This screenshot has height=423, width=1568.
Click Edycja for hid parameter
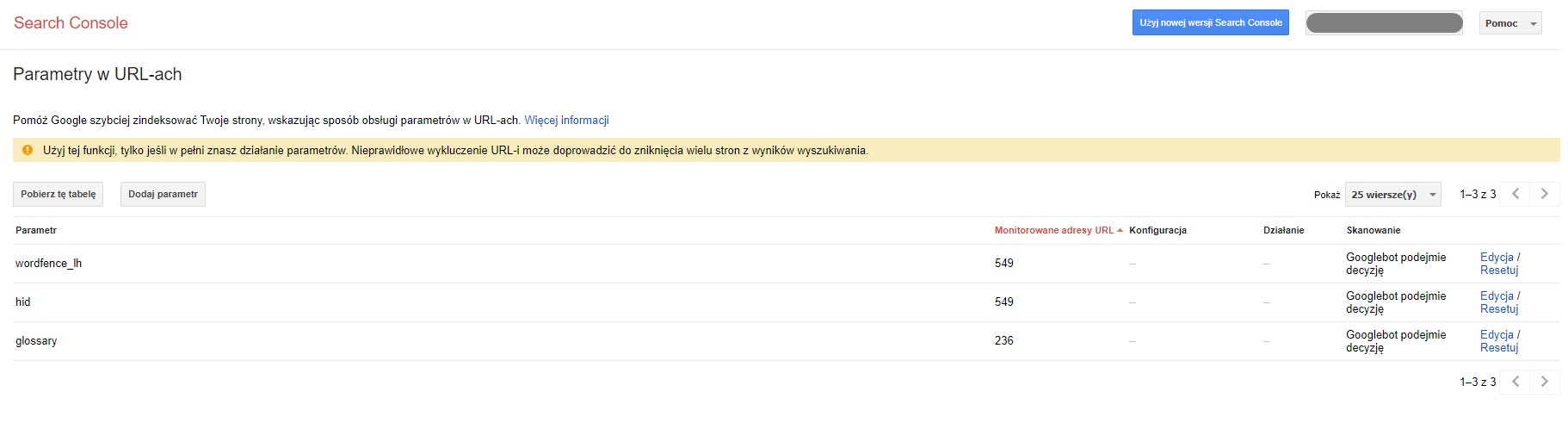coord(1497,295)
